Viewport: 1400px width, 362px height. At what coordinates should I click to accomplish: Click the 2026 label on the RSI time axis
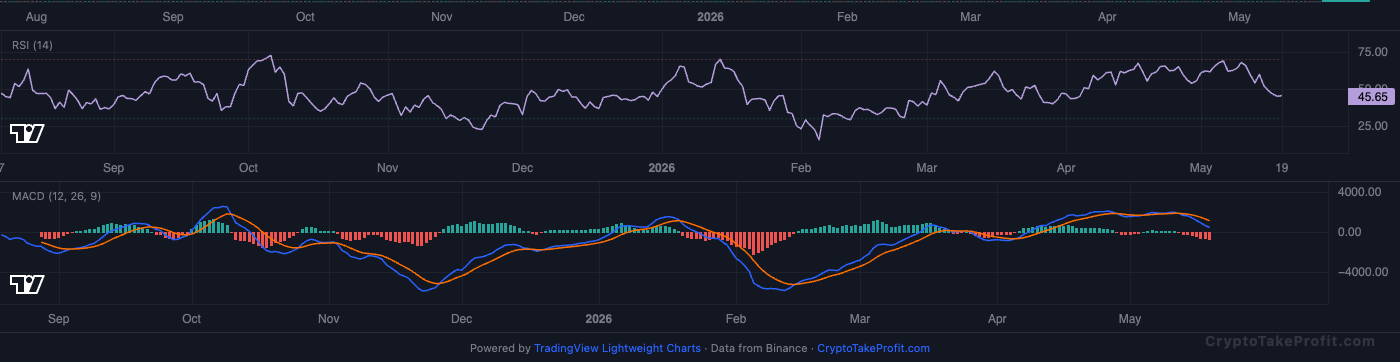coord(661,168)
